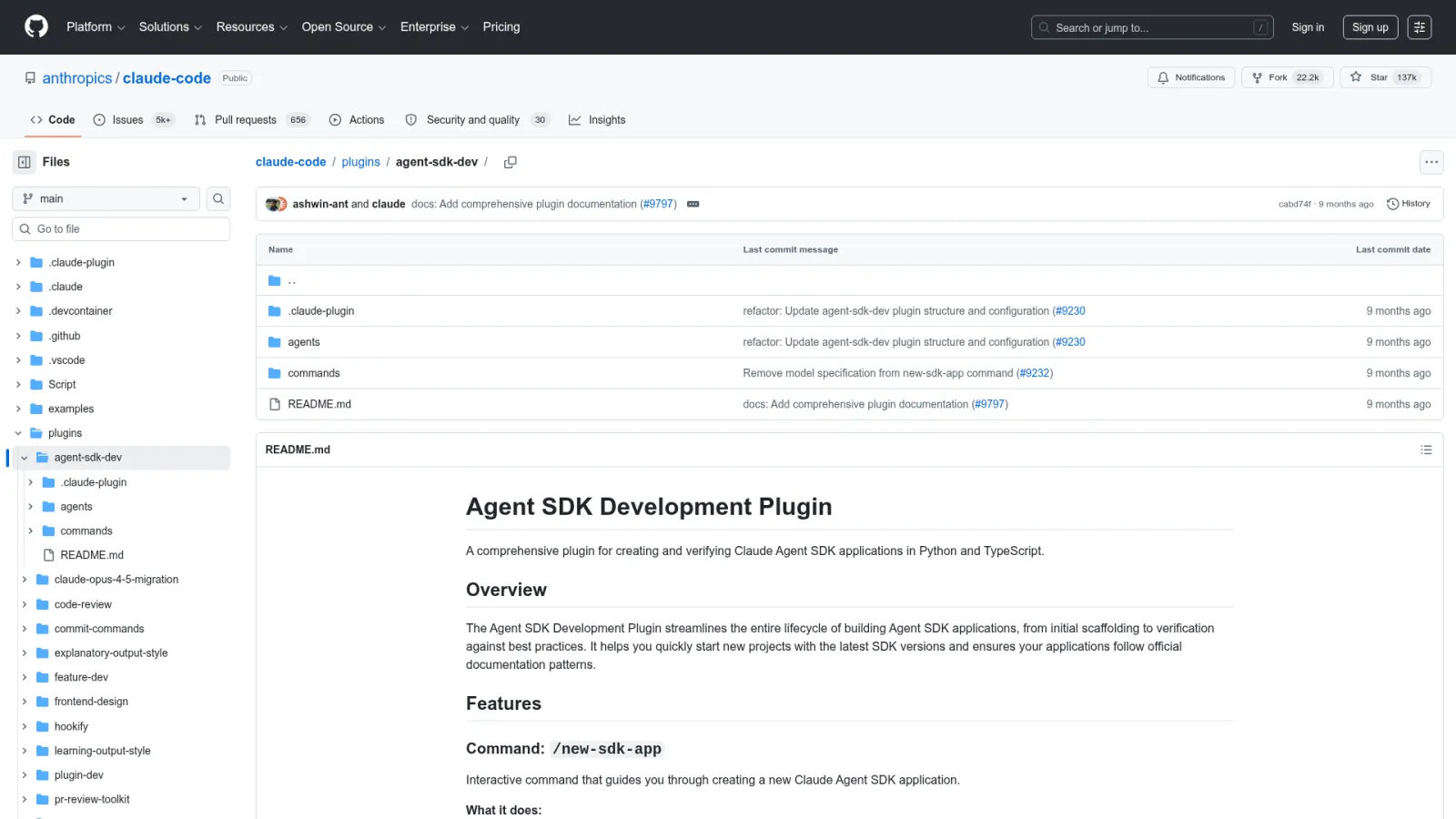Open Enterprise dropdown menu
This screenshot has height=819, width=1456.
click(x=434, y=27)
